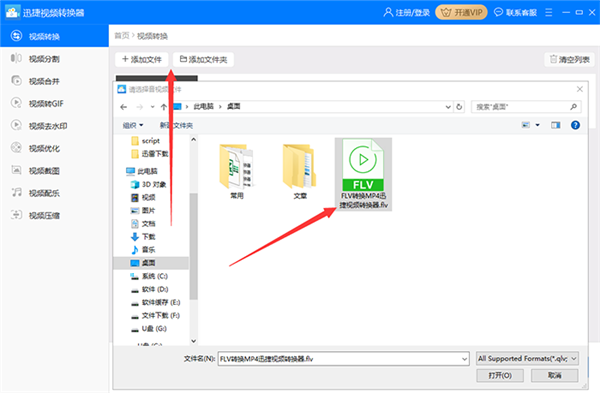Click 添加文件 button
This screenshot has width=600, height=393.
(x=142, y=59)
